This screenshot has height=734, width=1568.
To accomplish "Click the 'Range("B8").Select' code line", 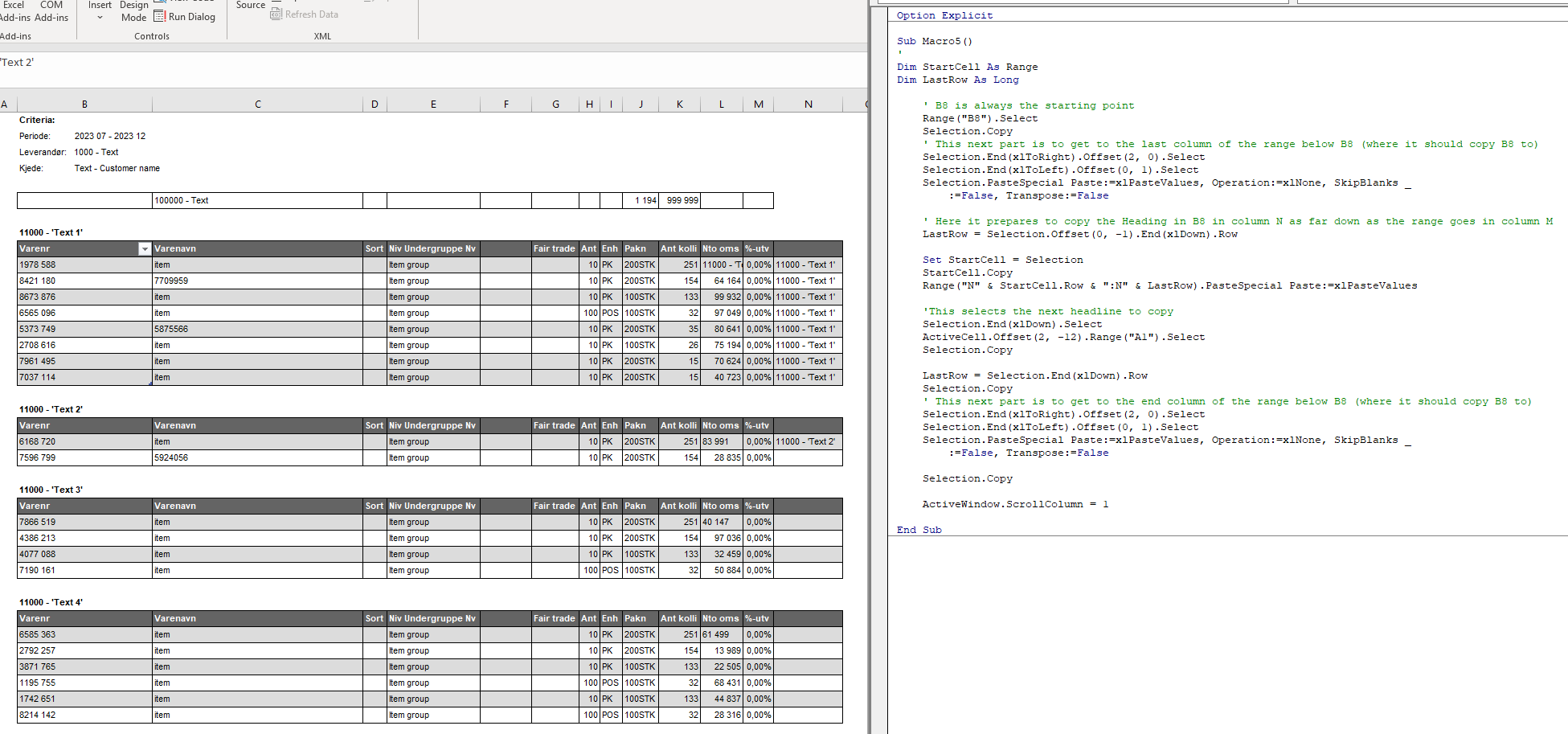I will pyautogui.click(x=980, y=118).
